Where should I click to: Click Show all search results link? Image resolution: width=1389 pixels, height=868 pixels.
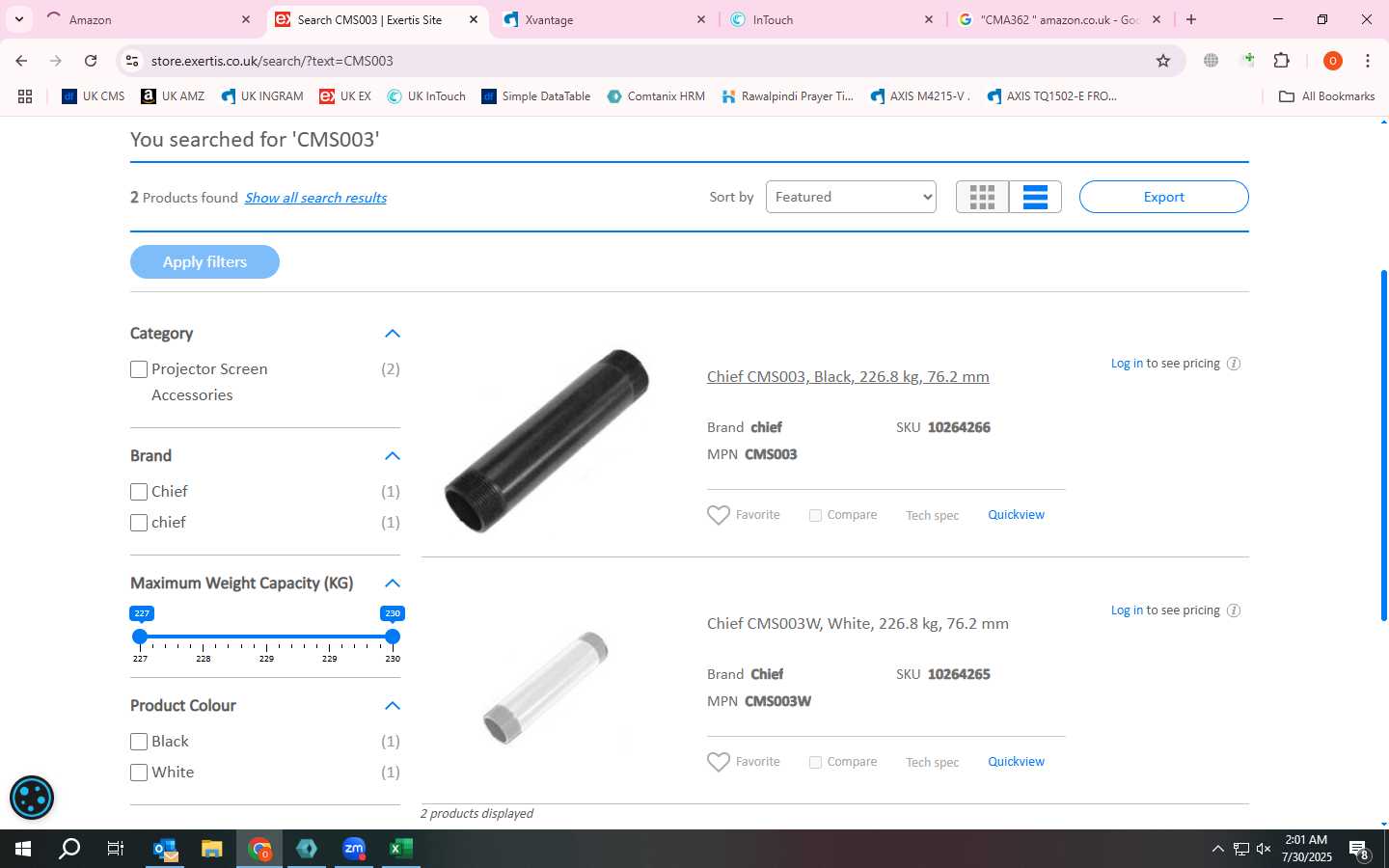pos(315,198)
